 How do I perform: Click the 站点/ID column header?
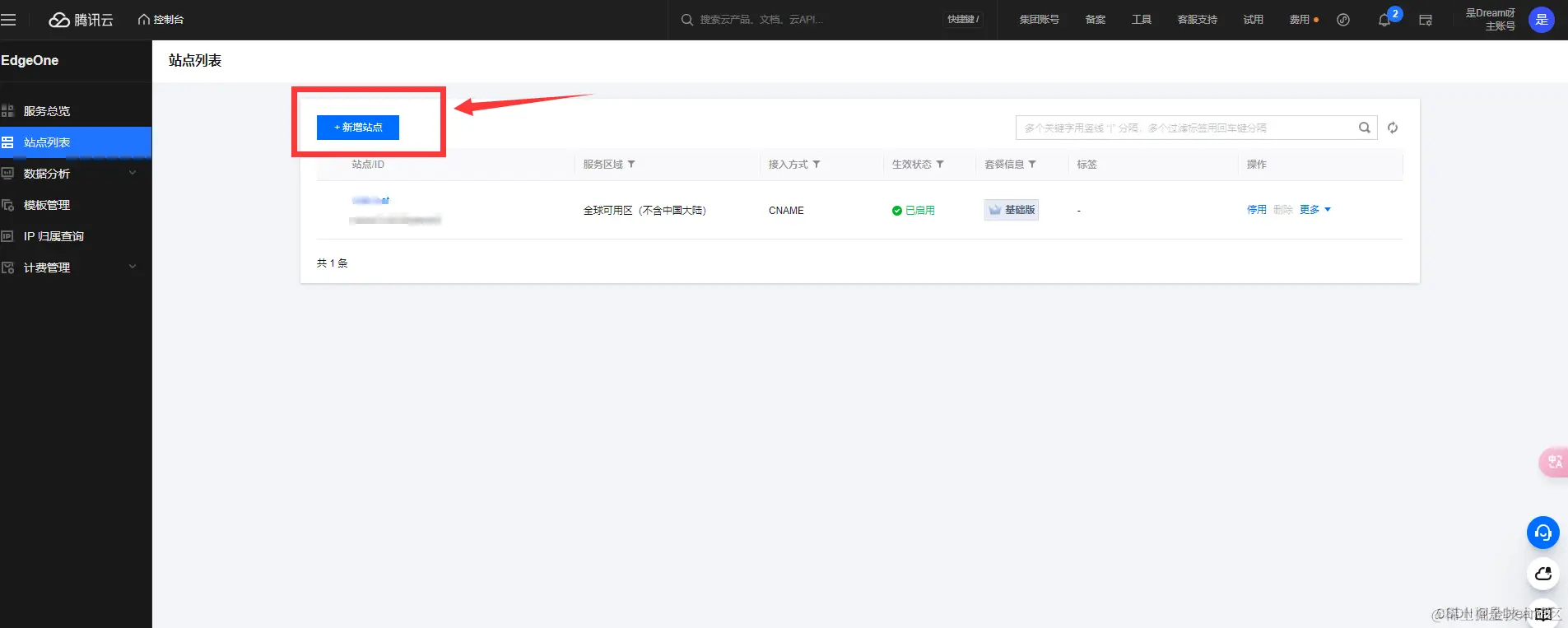[x=368, y=165]
